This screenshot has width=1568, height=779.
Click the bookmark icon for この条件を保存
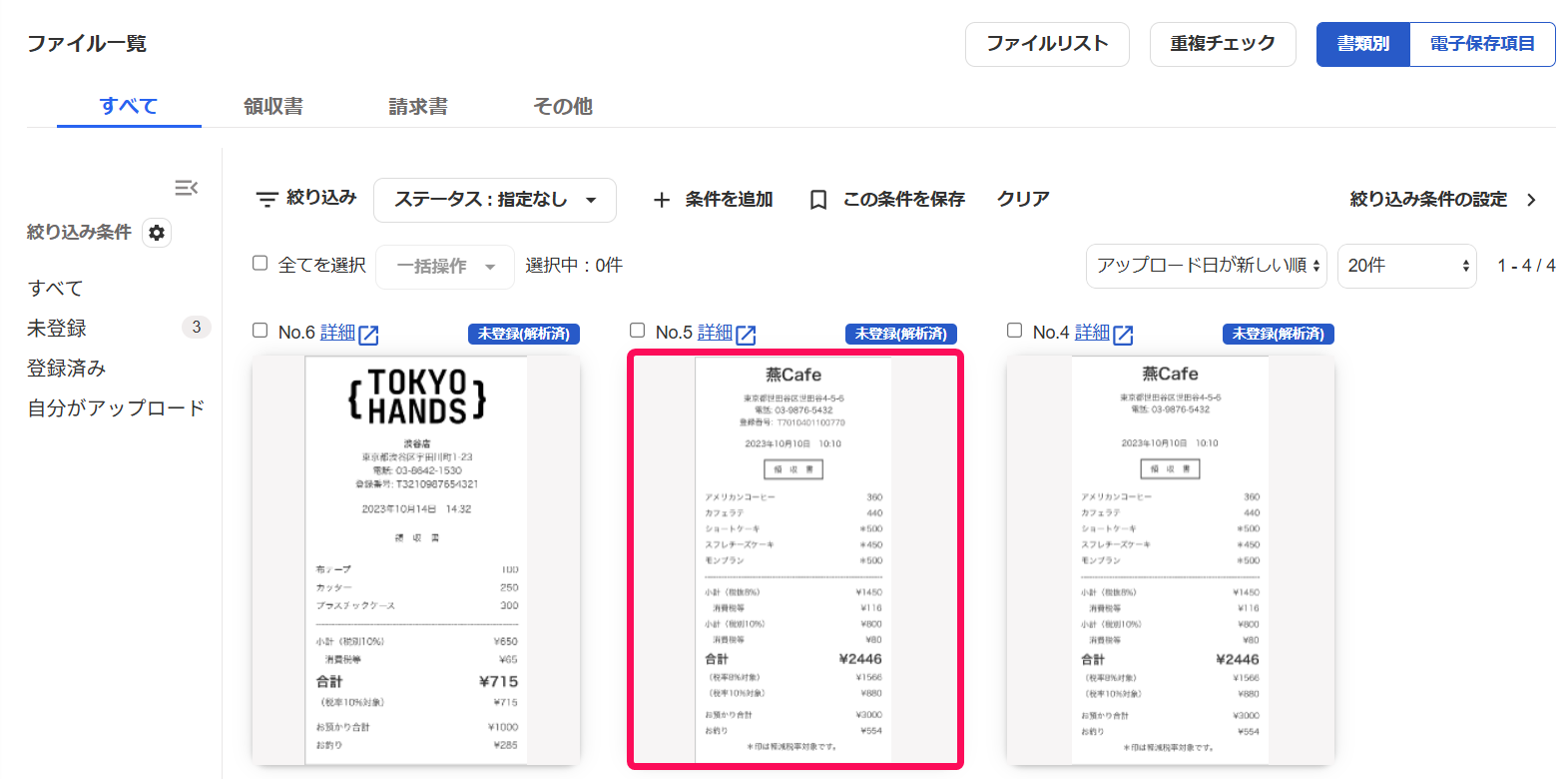[818, 201]
